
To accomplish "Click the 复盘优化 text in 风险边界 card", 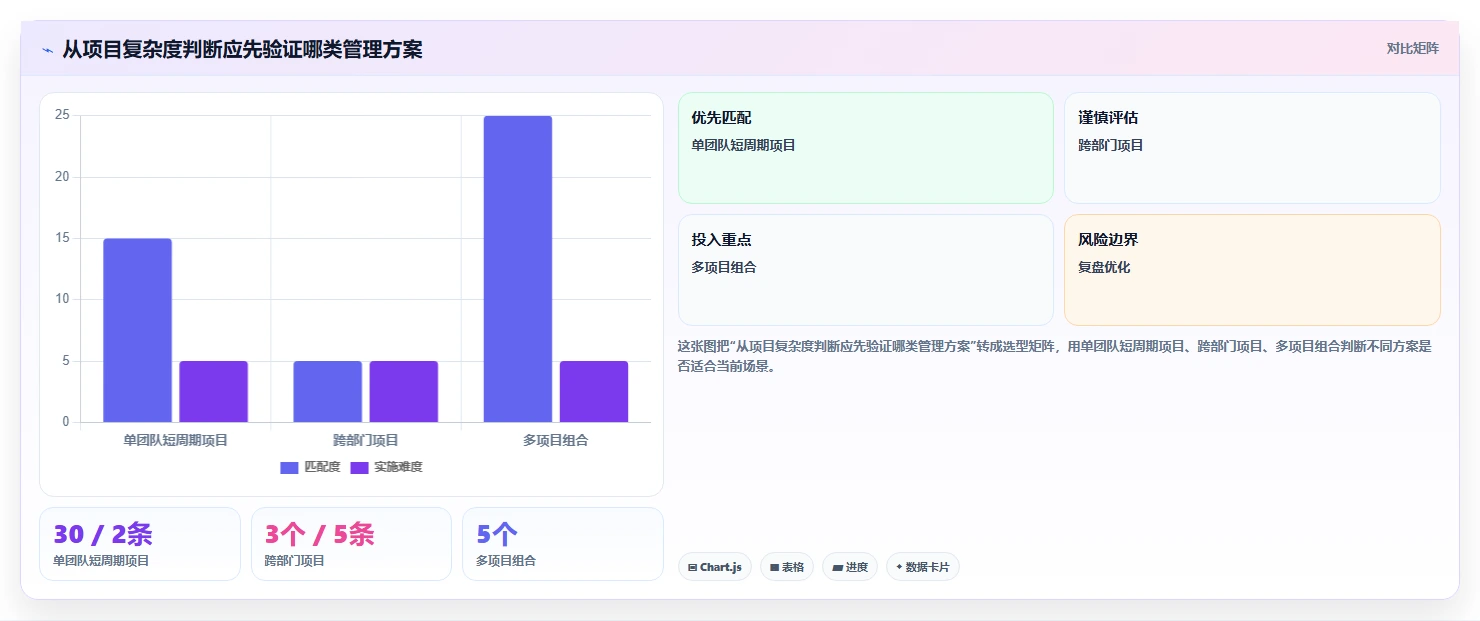I will (1104, 267).
